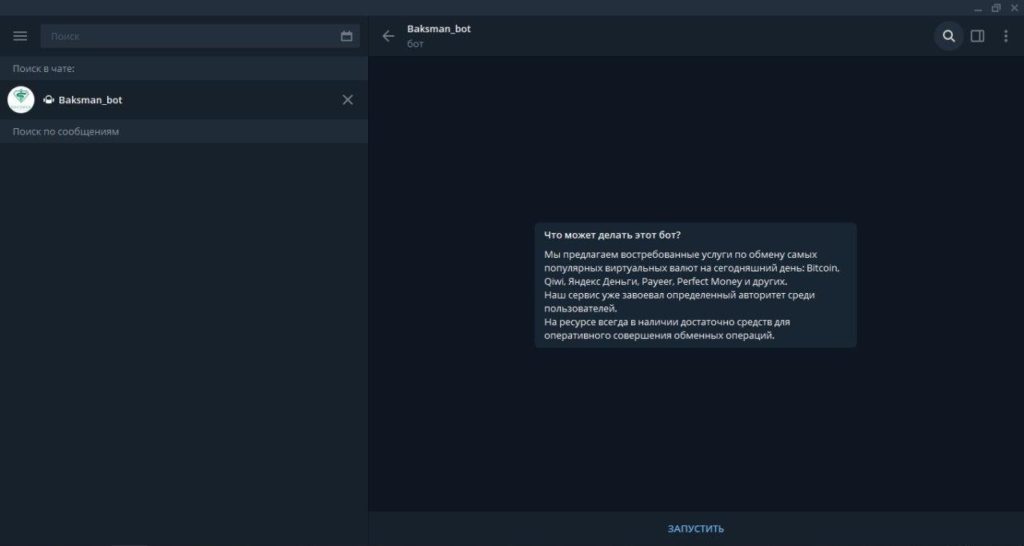This screenshot has height=546, width=1024.
Task: Remove Baksman_bot chat filter with X
Action: 347,100
